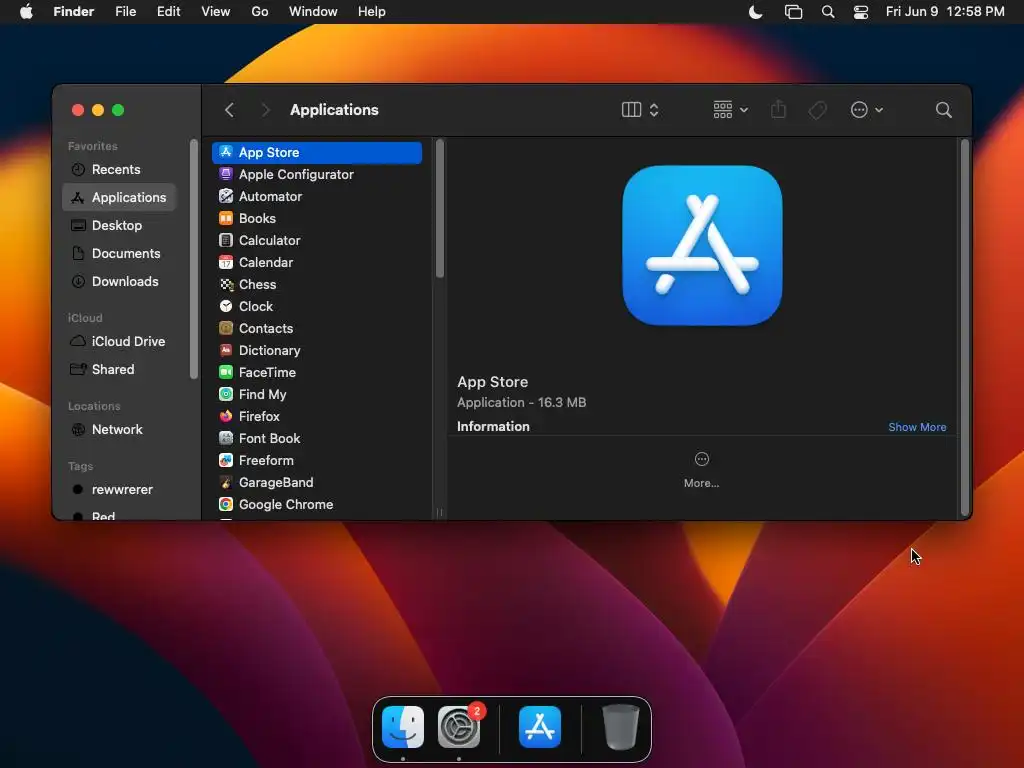Select the Chess app icon
Screen dimensions: 1024x768
226,284
